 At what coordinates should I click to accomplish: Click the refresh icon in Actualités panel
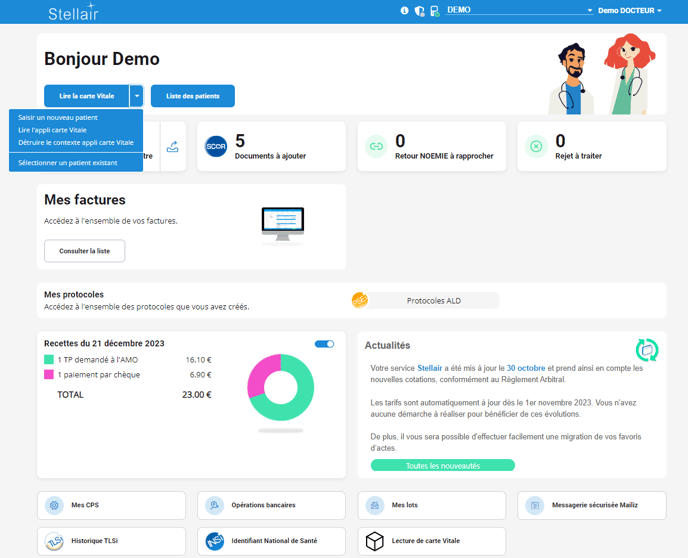click(647, 349)
